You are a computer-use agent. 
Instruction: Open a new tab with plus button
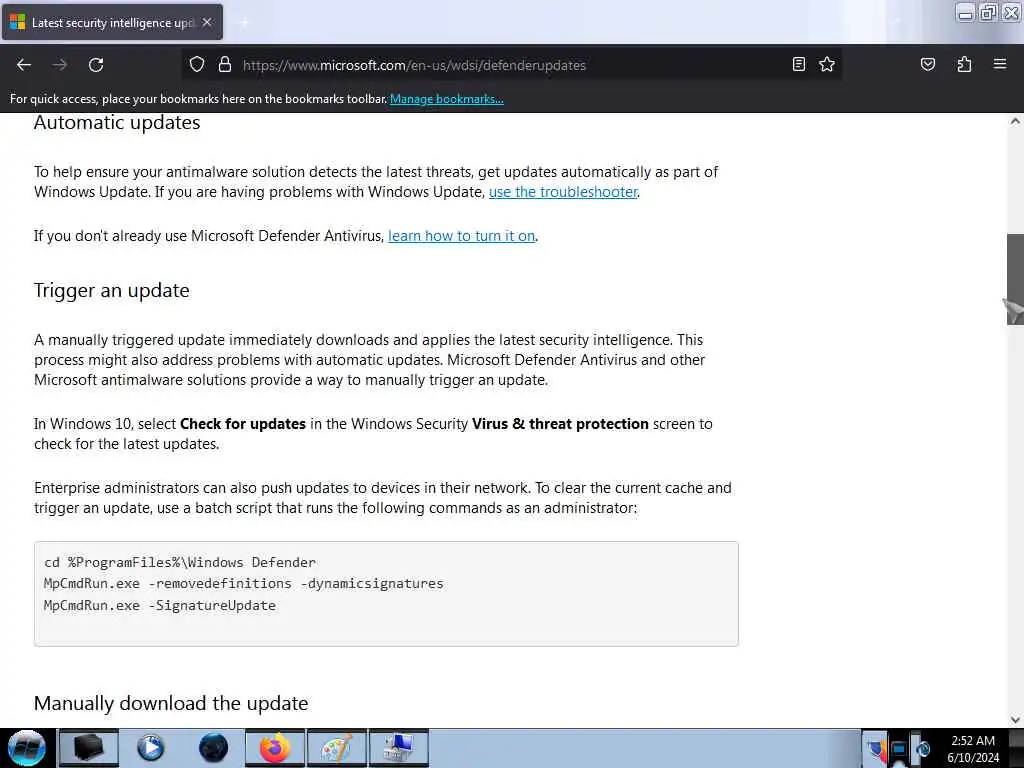[244, 22]
